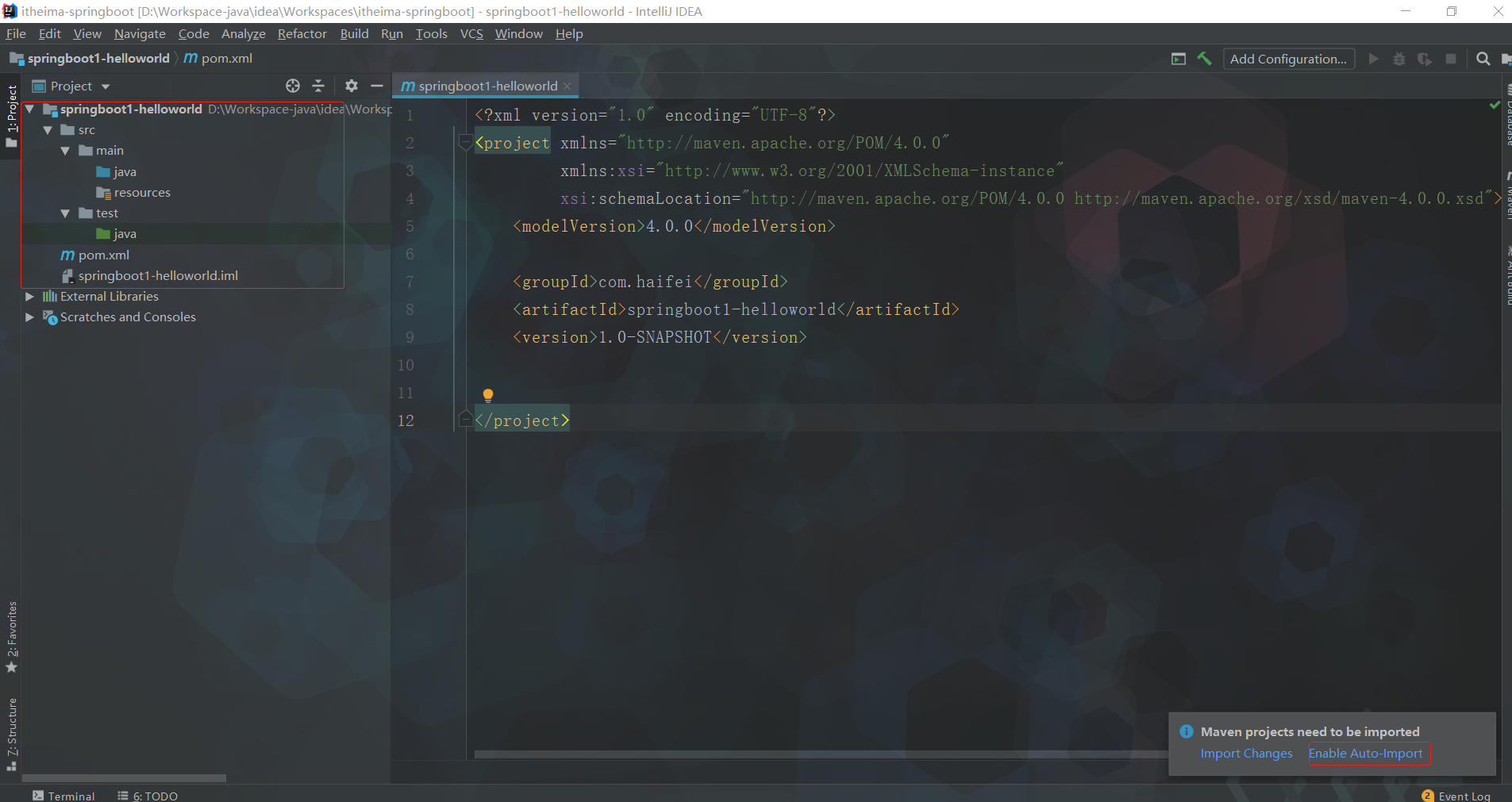Fold the closing project tag at line 12

466,420
